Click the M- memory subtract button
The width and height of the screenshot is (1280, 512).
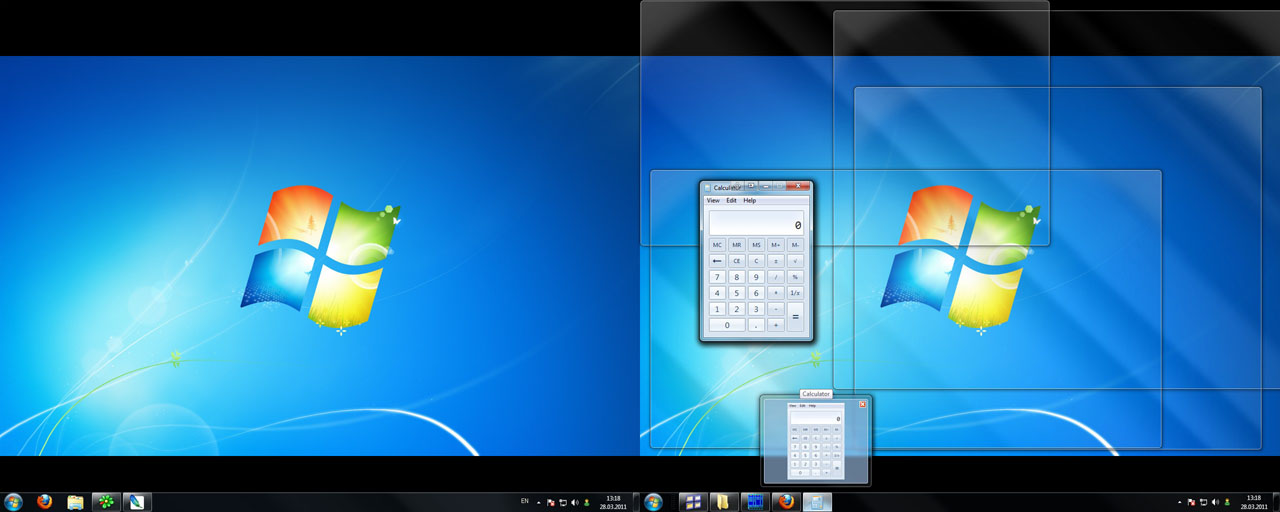pos(795,245)
